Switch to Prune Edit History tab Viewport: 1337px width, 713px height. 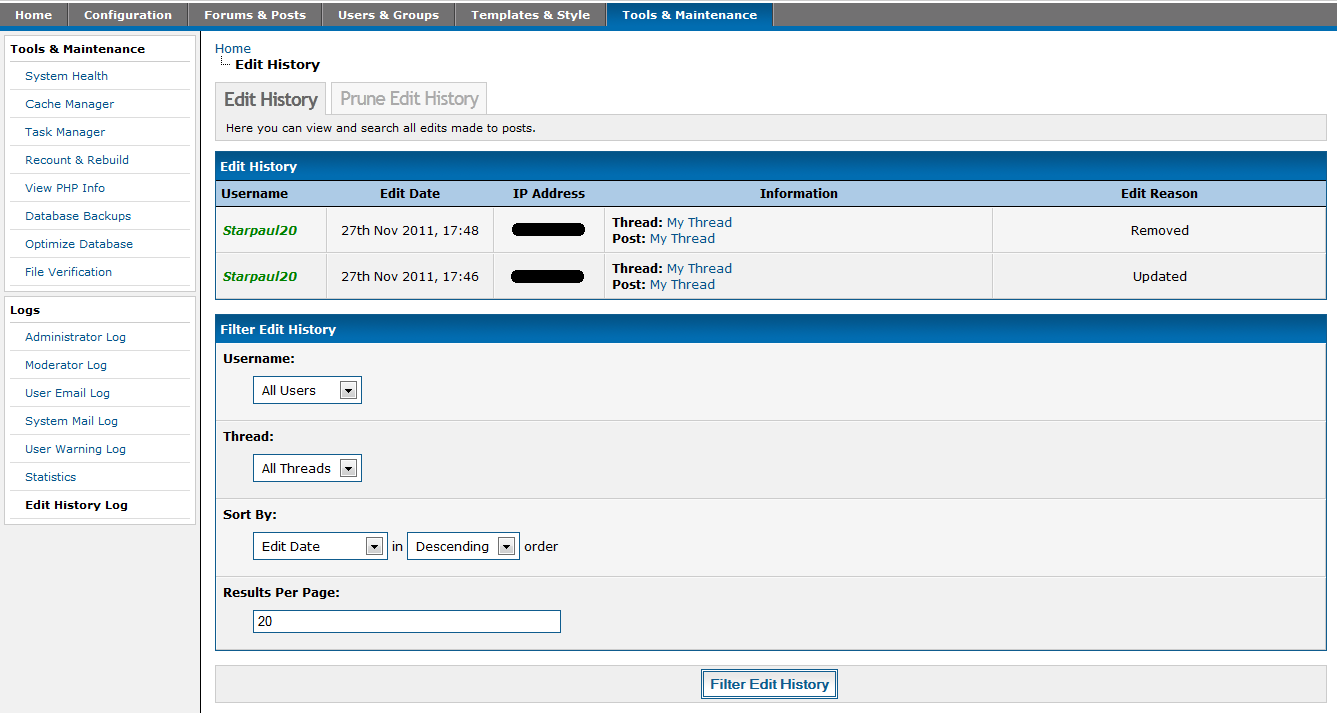click(409, 99)
